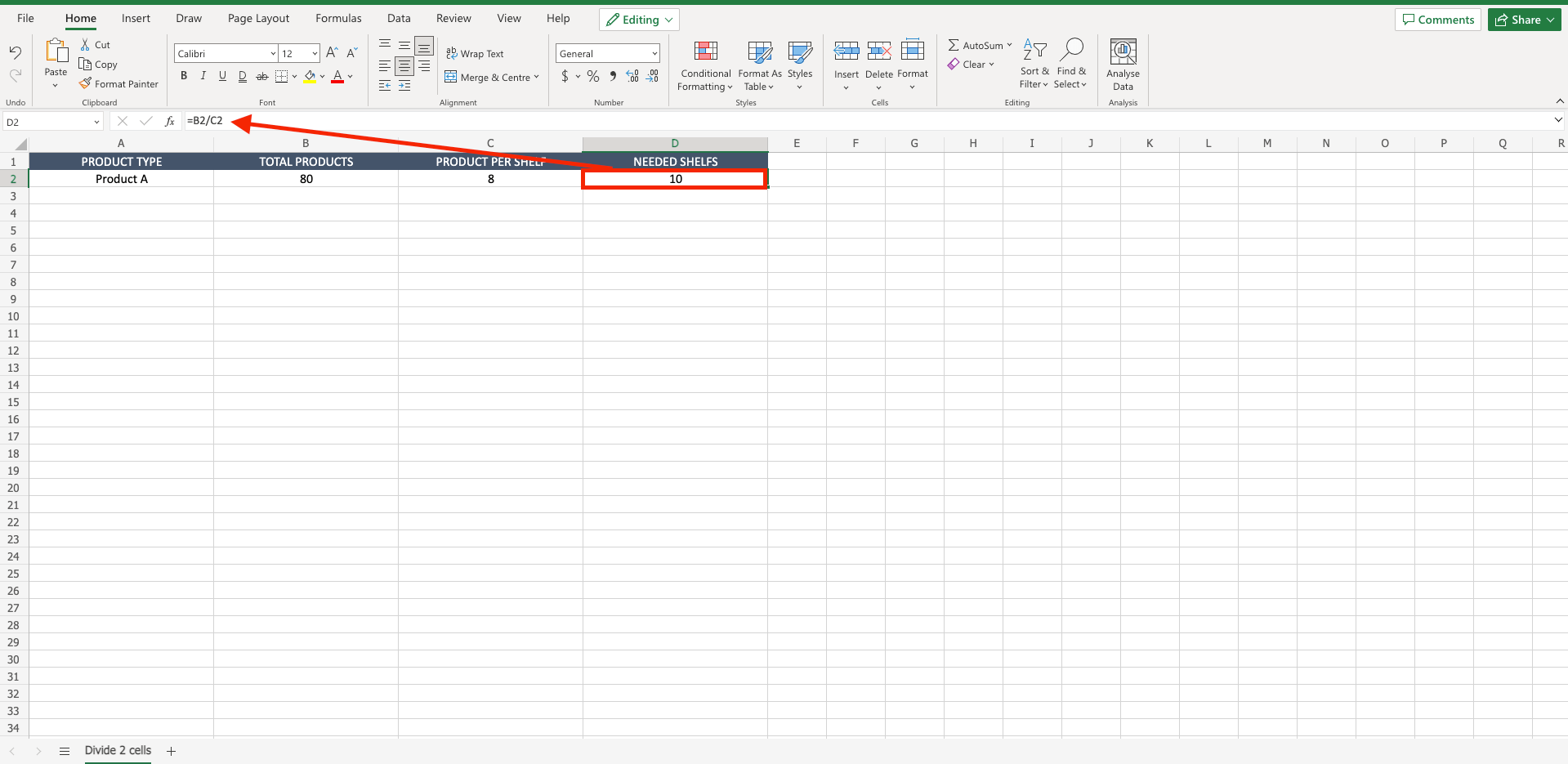Switch to the Formulas tab
The height and width of the screenshot is (764, 1568).
pos(337,17)
